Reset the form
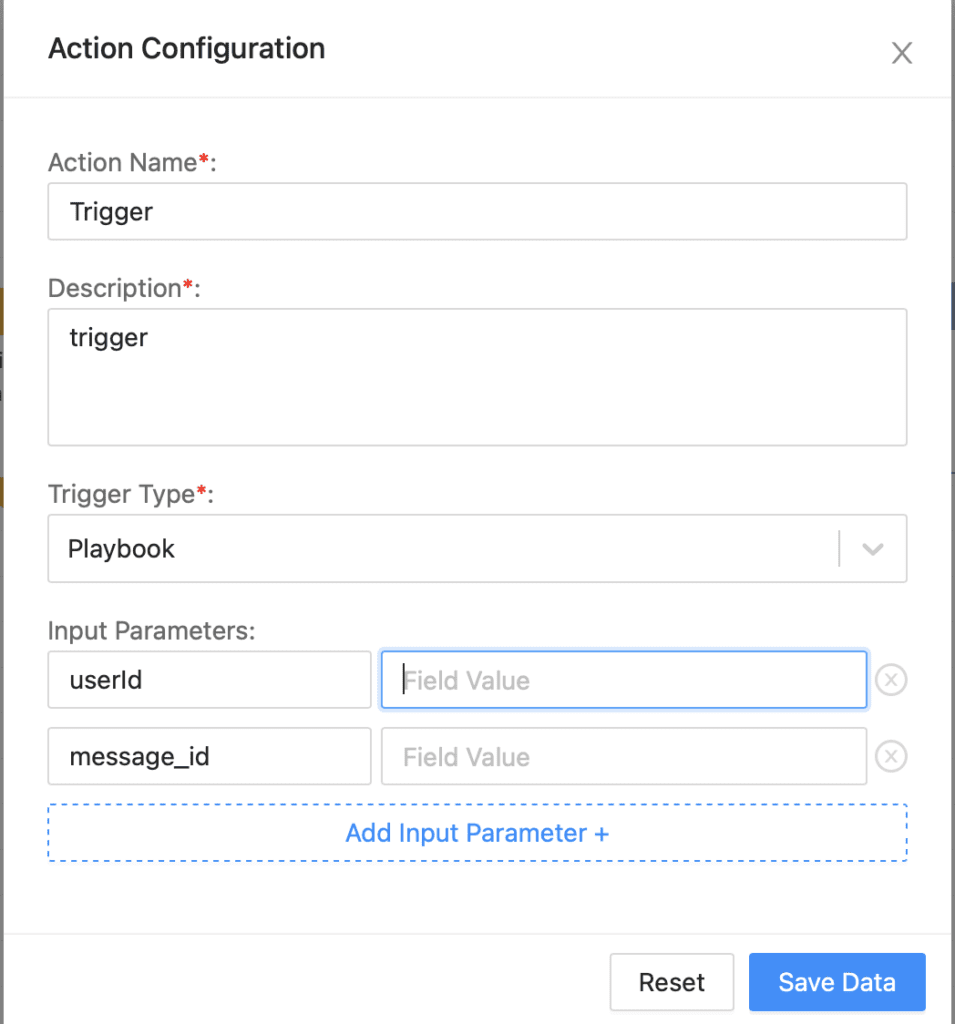Screen dimensions: 955x1024 click(672, 982)
